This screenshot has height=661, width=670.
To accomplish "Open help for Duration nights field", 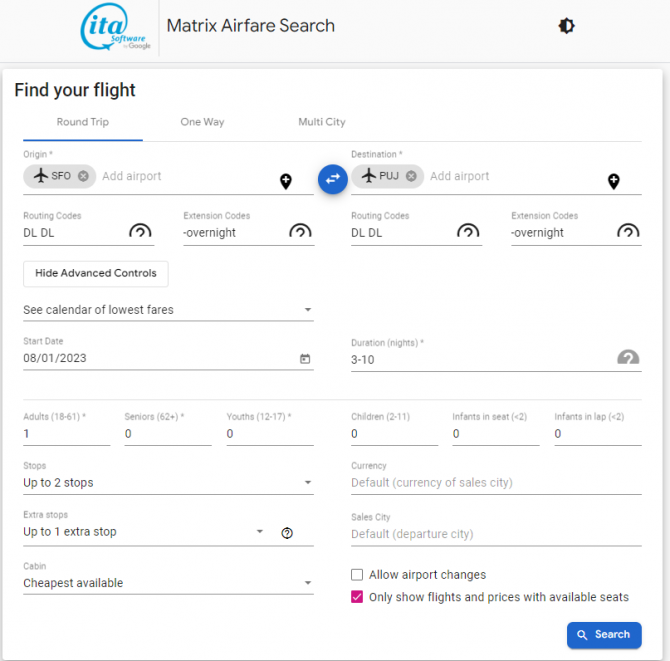I will (627, 358).
